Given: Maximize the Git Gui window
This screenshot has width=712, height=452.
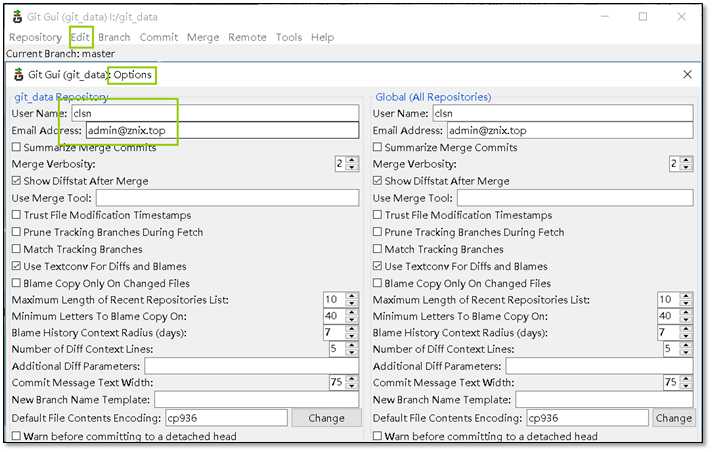Looking at the screenshot, I should click(643, 17).
